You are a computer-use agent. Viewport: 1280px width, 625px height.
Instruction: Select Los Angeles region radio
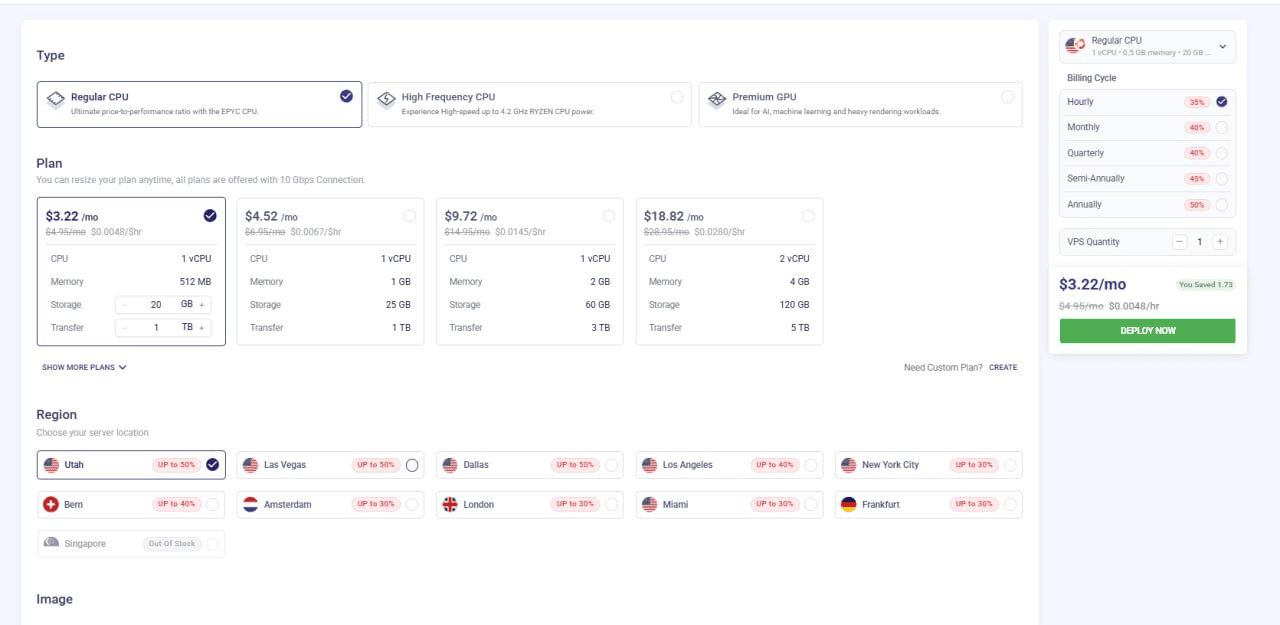tap(810, 465)
